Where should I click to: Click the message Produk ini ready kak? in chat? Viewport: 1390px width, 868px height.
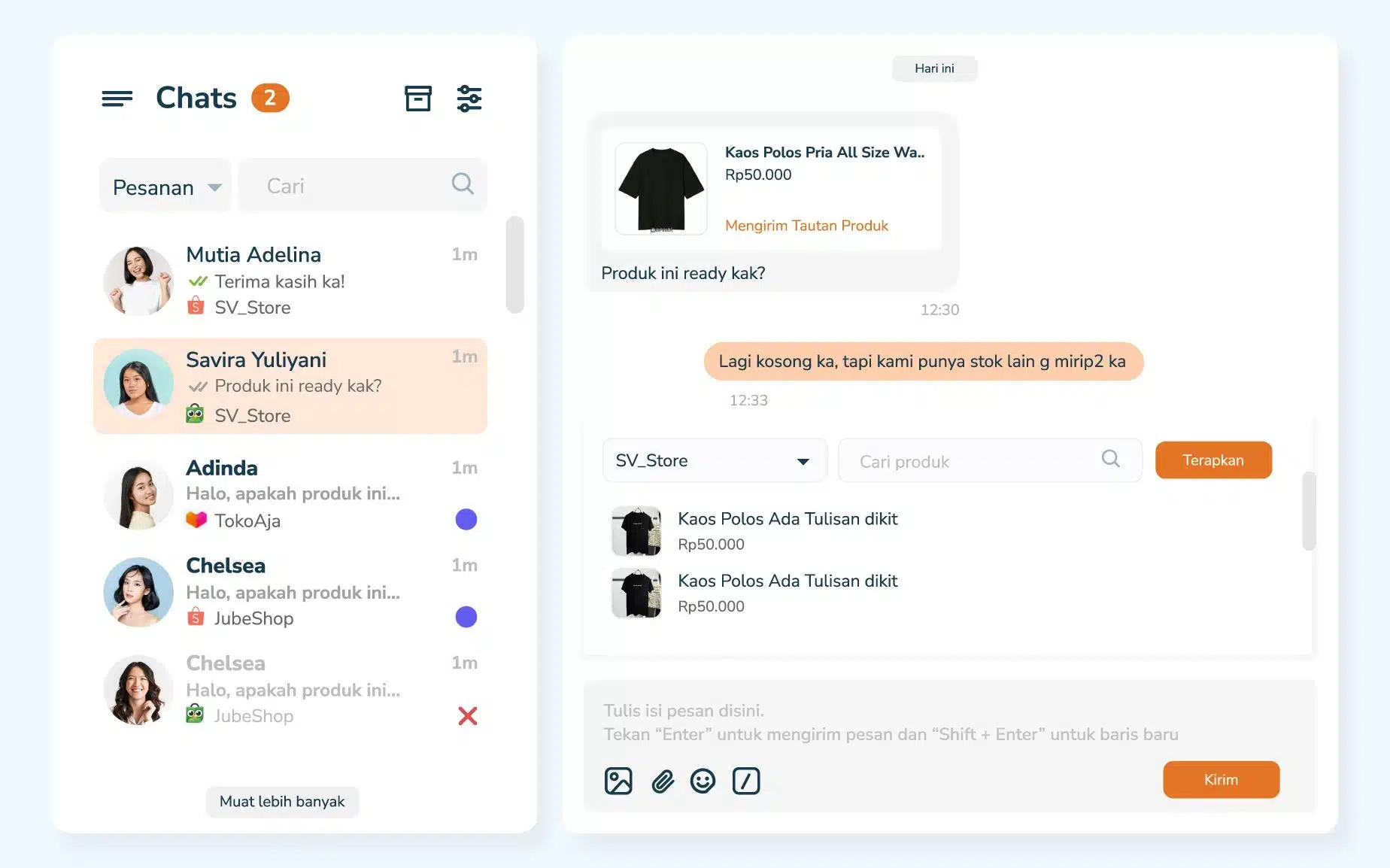683,273
